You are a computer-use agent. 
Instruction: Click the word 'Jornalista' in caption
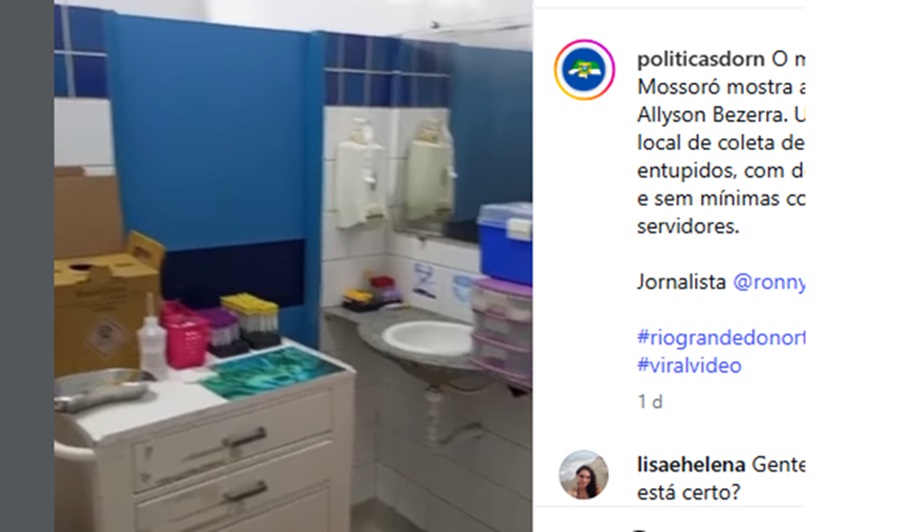tap(681, 282)
